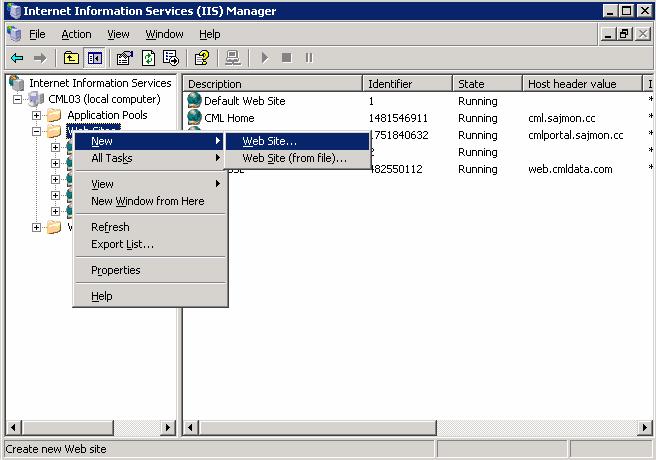Image resolution: width=656 pixels, height=460 pixels.
Task: Click host header cmlportal.sajmon.cc
Action: (x=576, y=135)
